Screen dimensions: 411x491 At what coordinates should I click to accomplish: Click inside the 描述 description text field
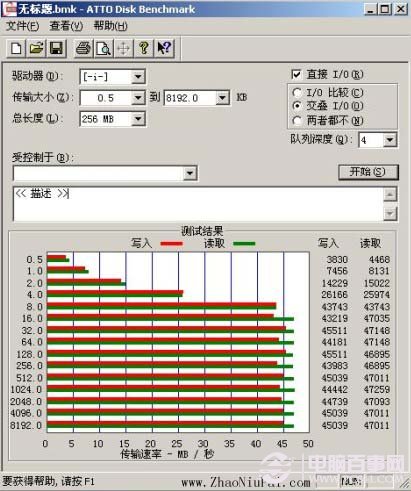point(198,204)
